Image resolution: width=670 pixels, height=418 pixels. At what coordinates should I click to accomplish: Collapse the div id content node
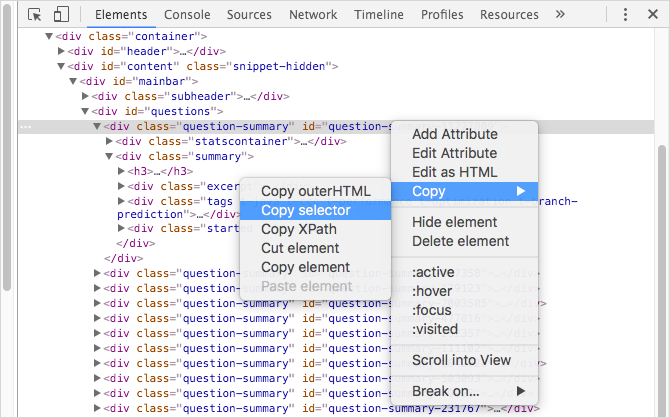[61, 66]
